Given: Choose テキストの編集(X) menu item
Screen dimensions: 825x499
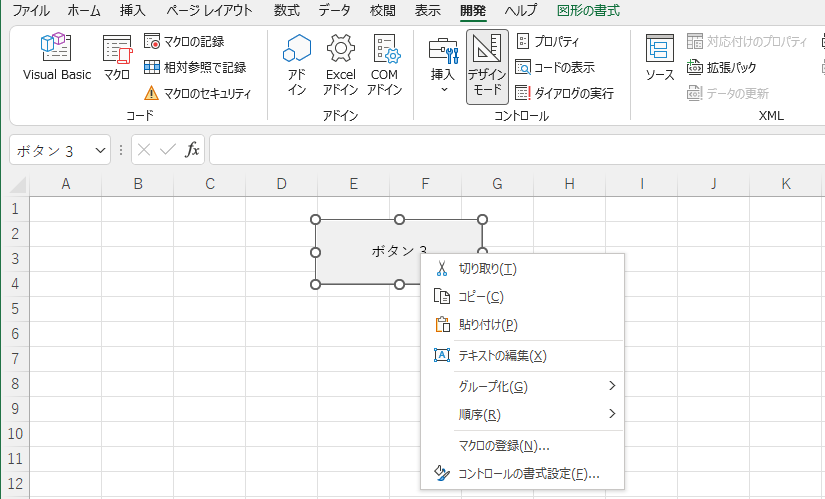Looking at the screenshot, I should pos(522,356).
